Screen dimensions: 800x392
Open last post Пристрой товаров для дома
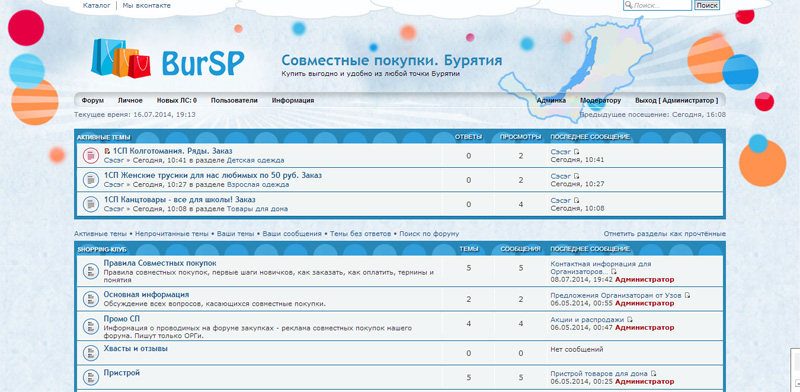point(599,374)
